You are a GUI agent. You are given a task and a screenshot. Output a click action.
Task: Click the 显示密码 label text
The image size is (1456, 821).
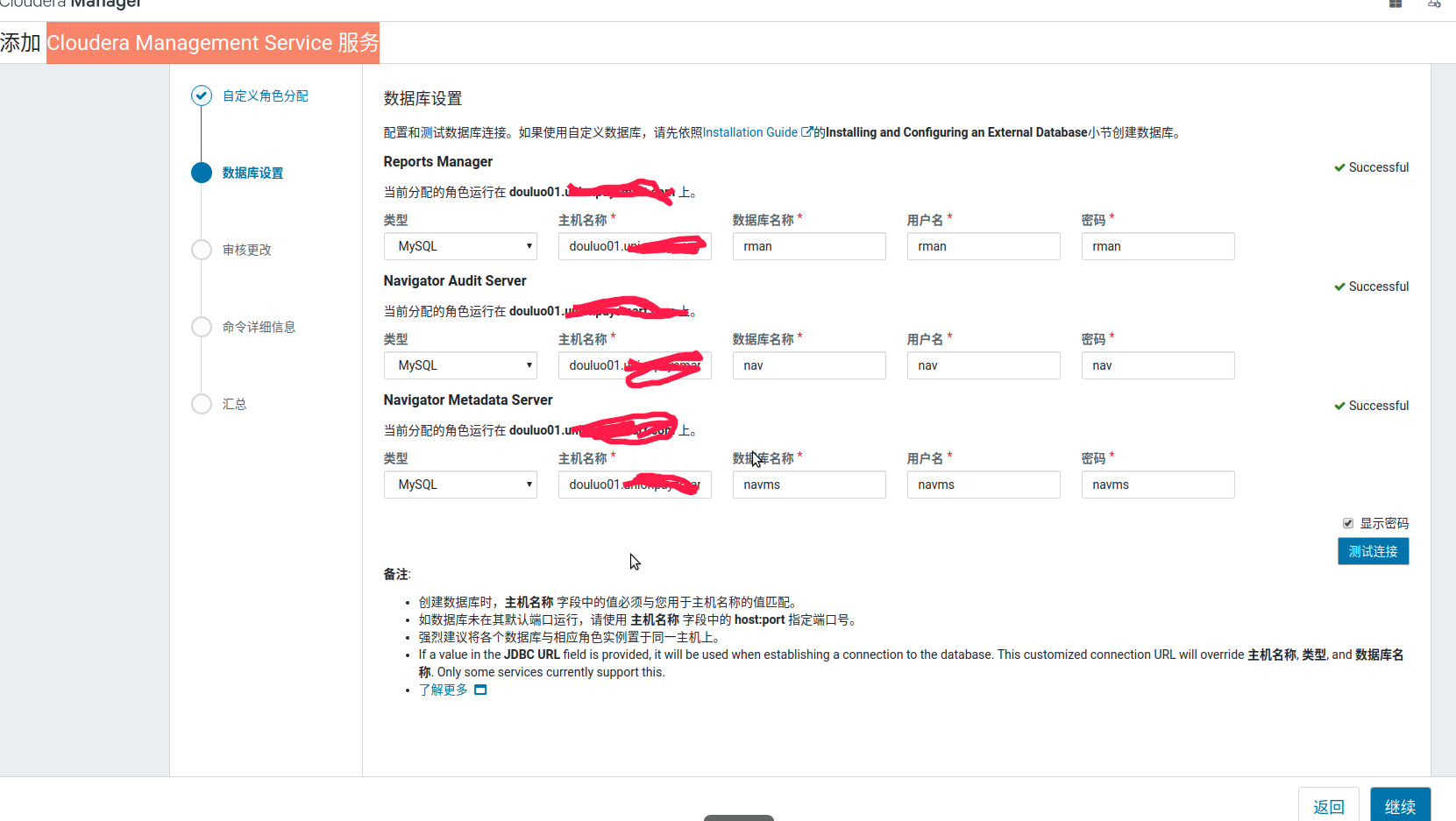tap(1384, 523)
